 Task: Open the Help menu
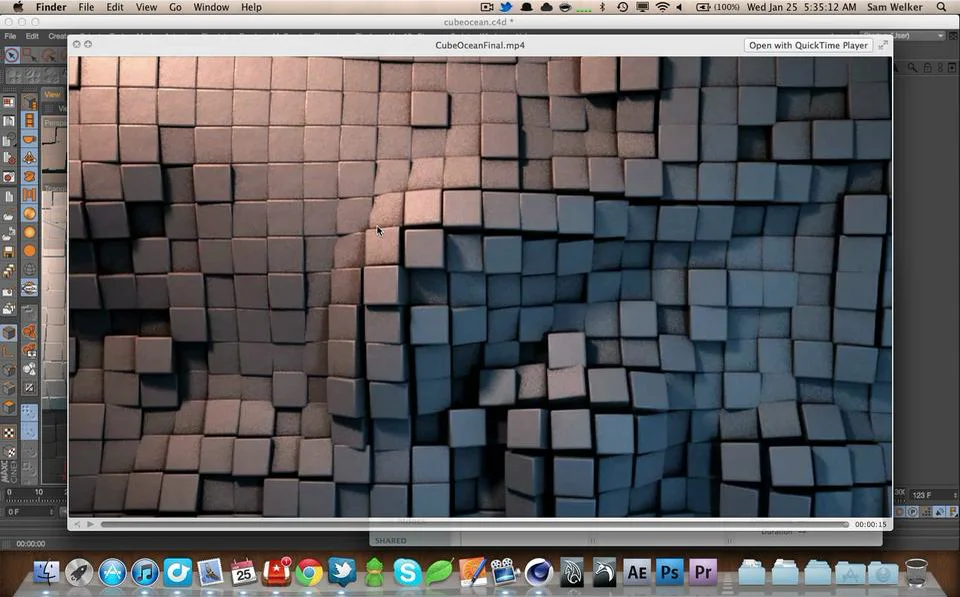pos(251,7)
